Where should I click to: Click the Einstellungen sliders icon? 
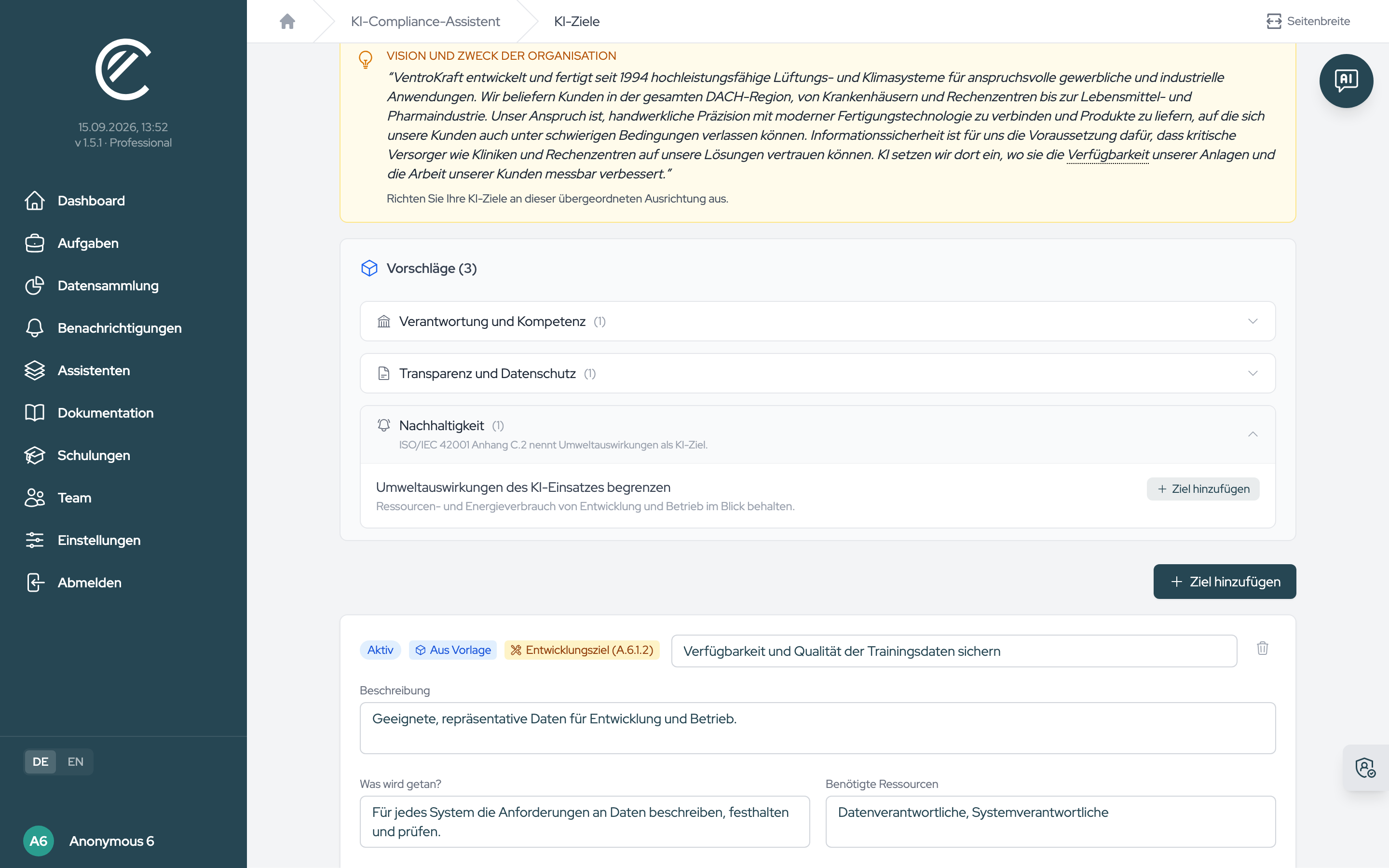tap(34, 540)
